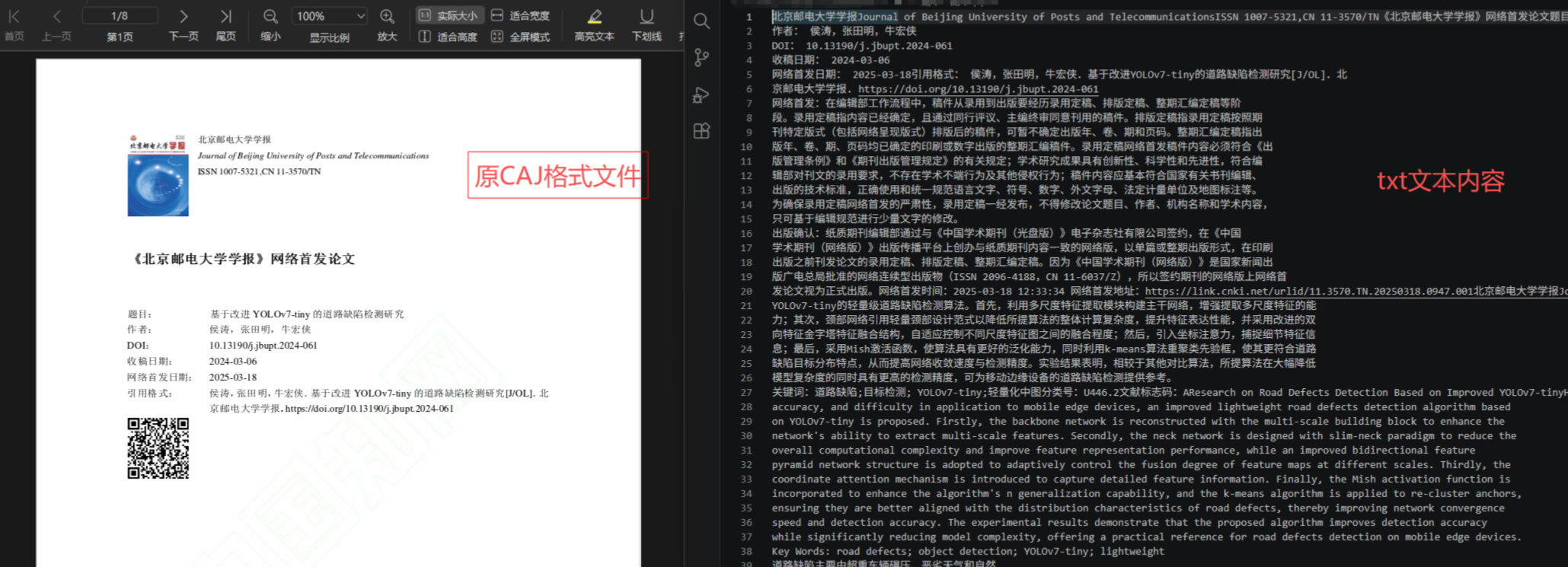Open link.cnki.net URL on editor line 20
Screen dimensions: 1568x567
click(1309, 291)
